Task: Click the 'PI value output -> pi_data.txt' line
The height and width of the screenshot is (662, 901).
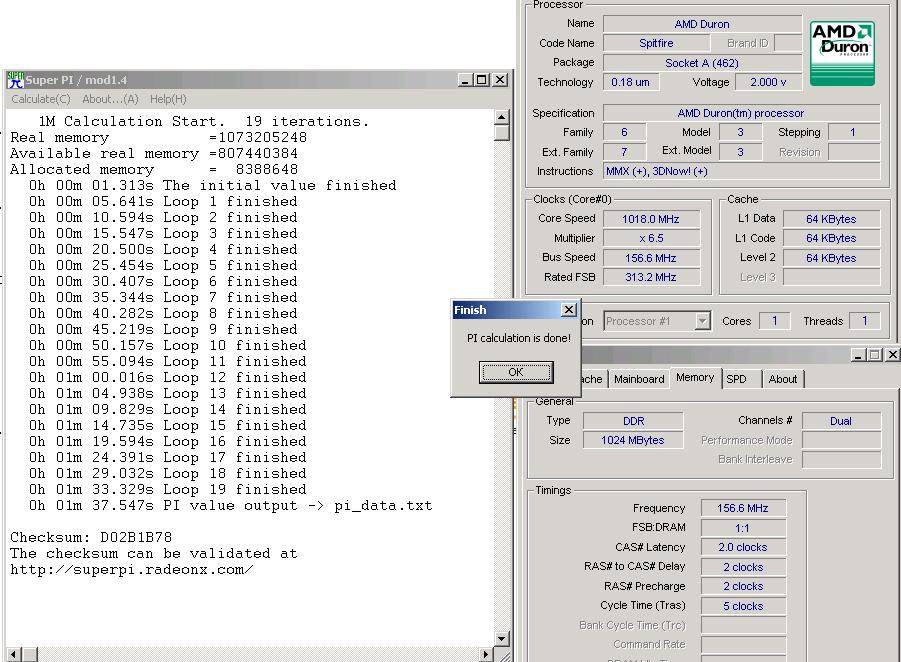Action: point(230,506)
